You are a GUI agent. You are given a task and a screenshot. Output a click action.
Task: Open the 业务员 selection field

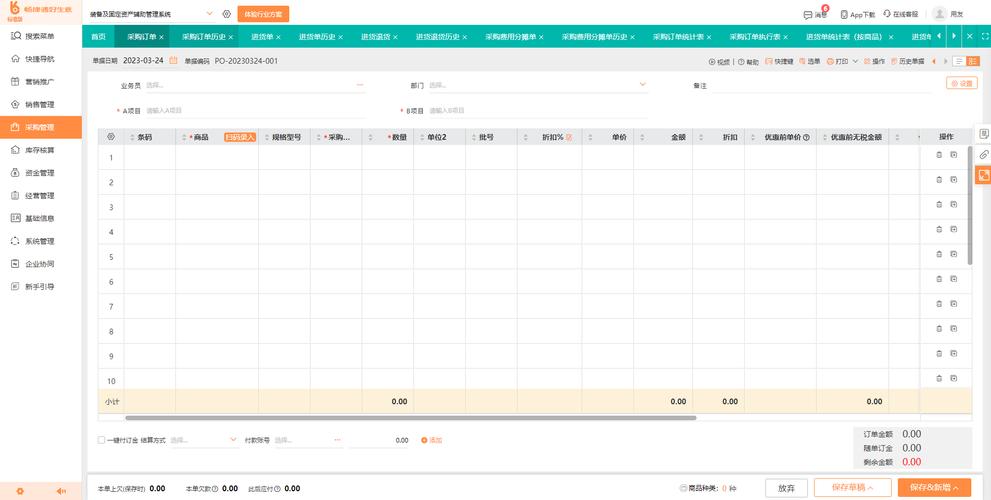255,85
